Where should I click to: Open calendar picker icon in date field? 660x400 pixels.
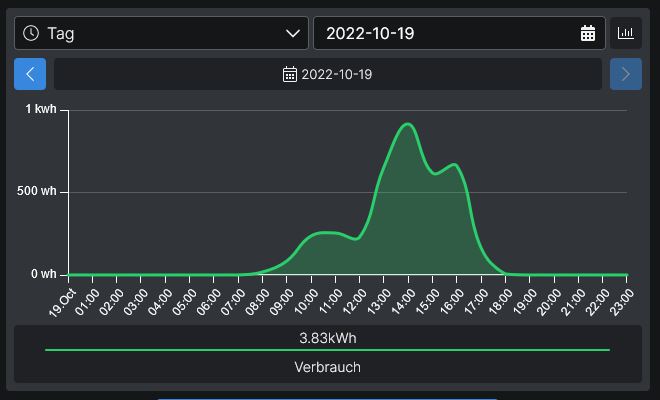pyautogui.click(x=588, y=33)
